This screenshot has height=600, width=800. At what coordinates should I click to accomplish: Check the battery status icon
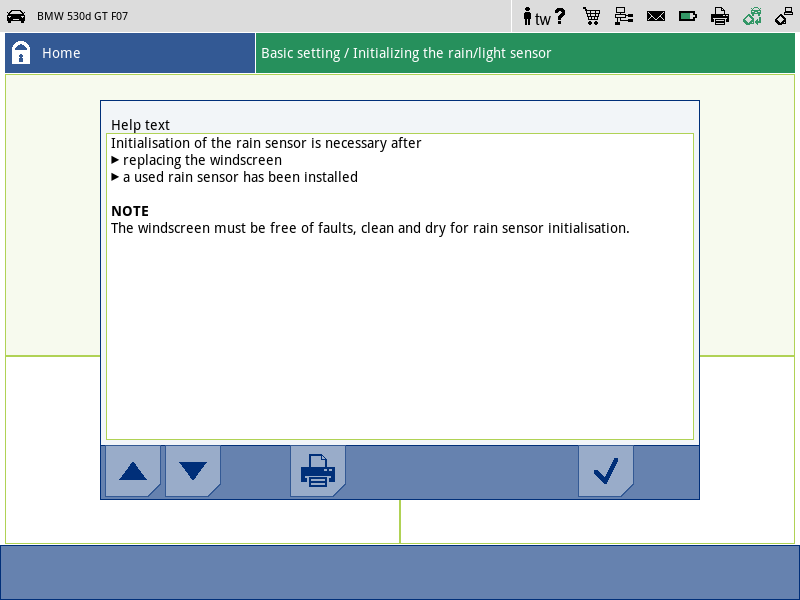pyautogui.click(x=688, y=16)
